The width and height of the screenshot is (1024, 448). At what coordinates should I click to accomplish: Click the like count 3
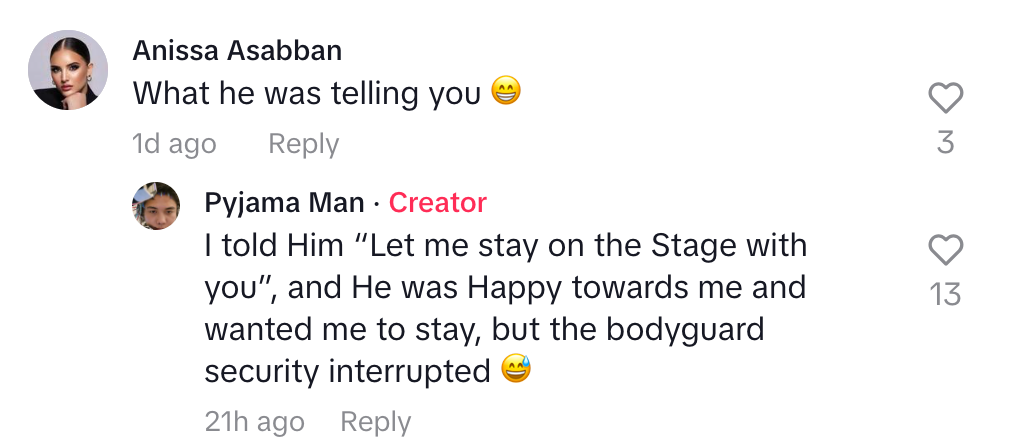tap(945, 143)
